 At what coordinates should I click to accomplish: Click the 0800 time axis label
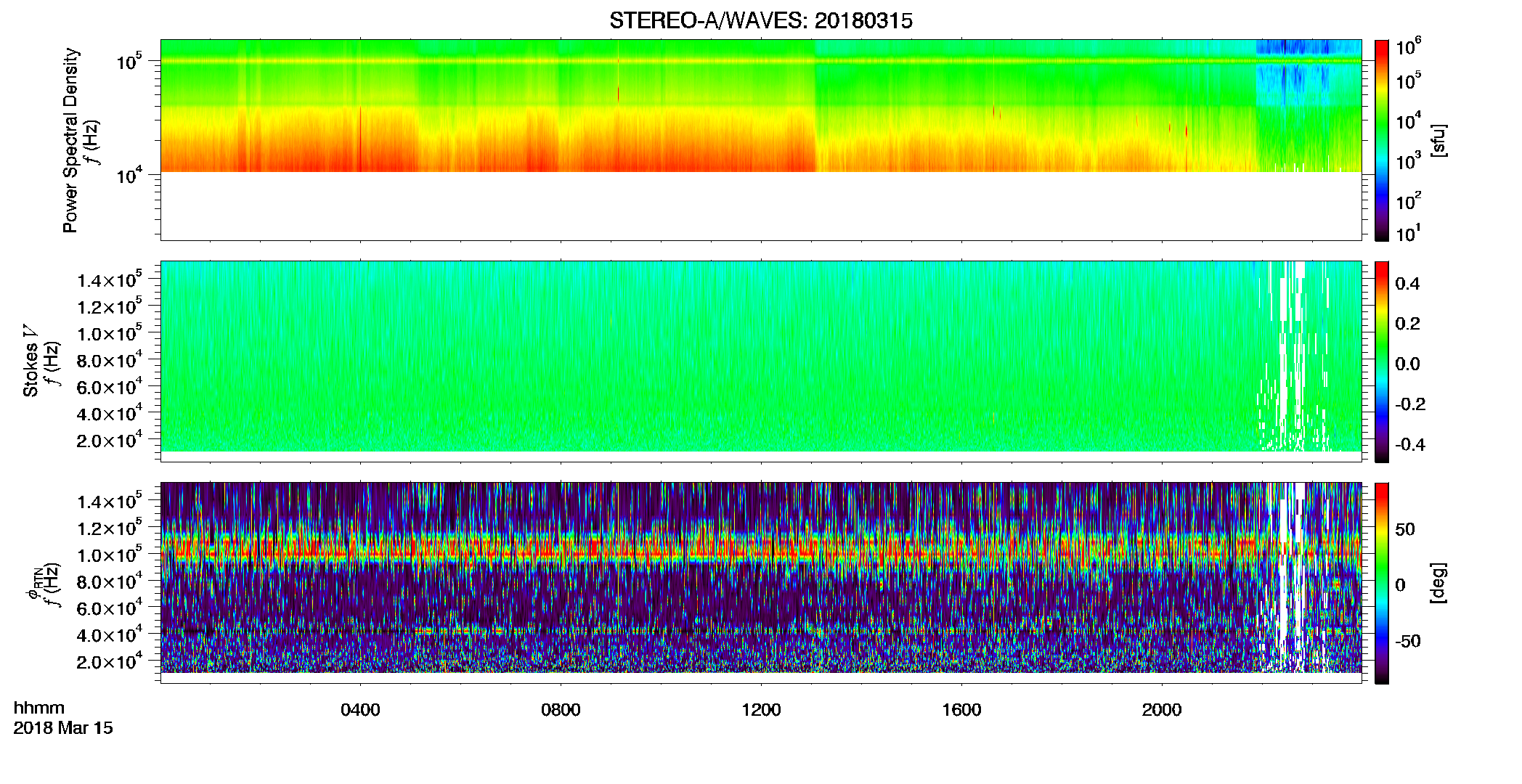561,710
